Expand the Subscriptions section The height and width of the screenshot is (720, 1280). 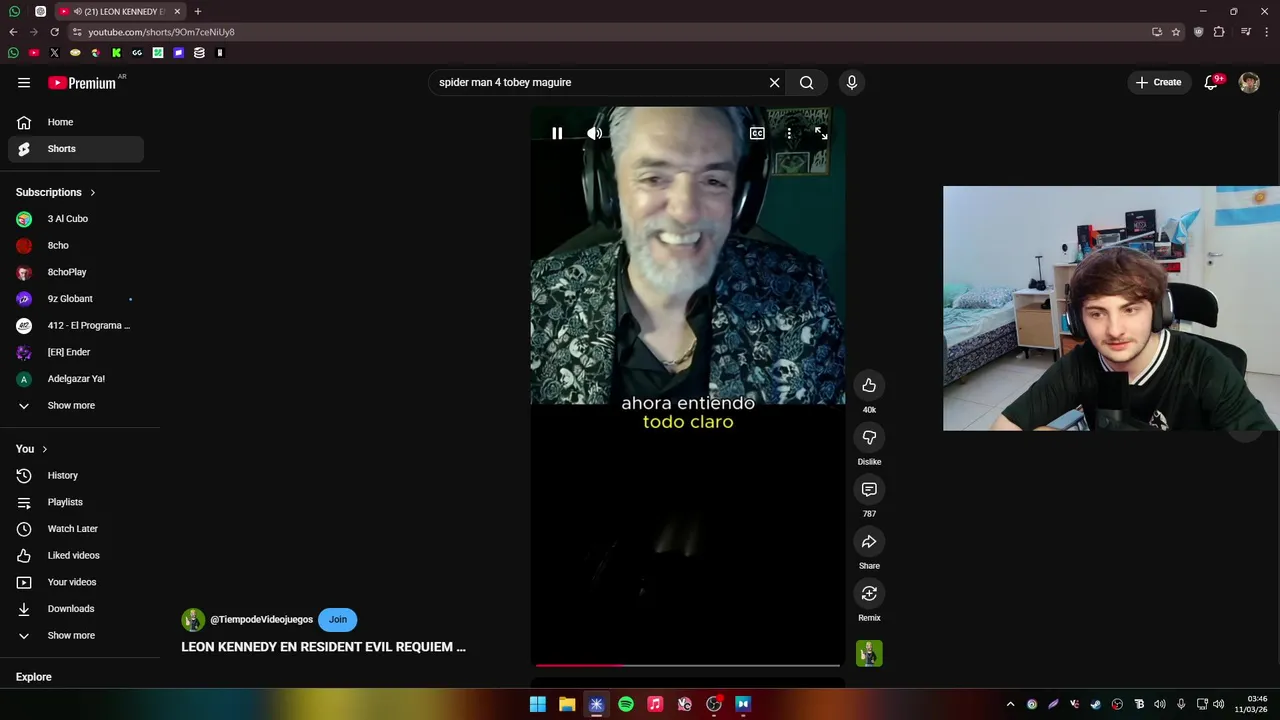pos(56,192)
